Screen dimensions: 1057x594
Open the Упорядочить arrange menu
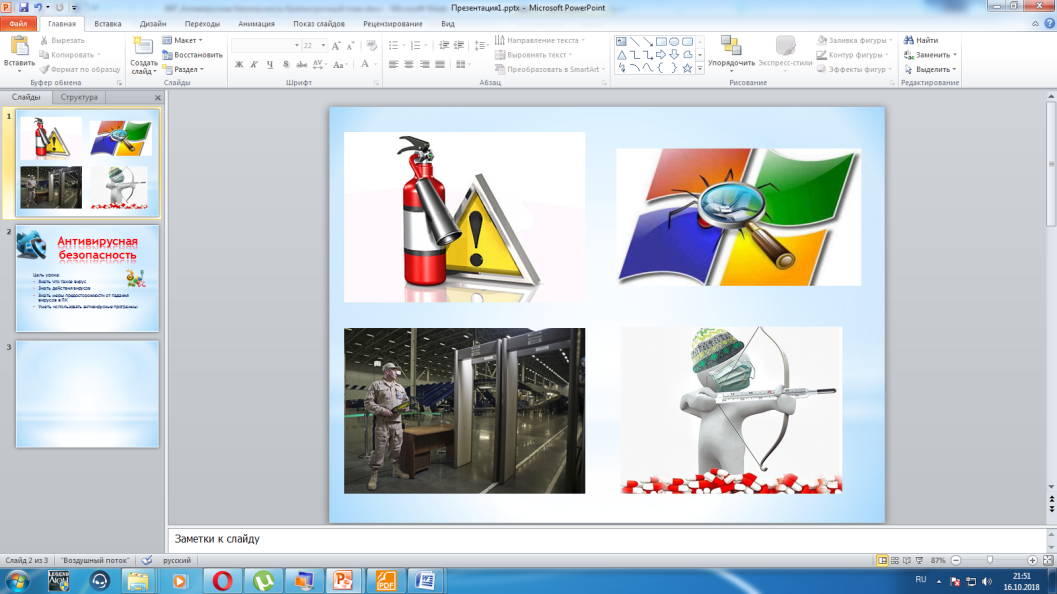point(731,52)
